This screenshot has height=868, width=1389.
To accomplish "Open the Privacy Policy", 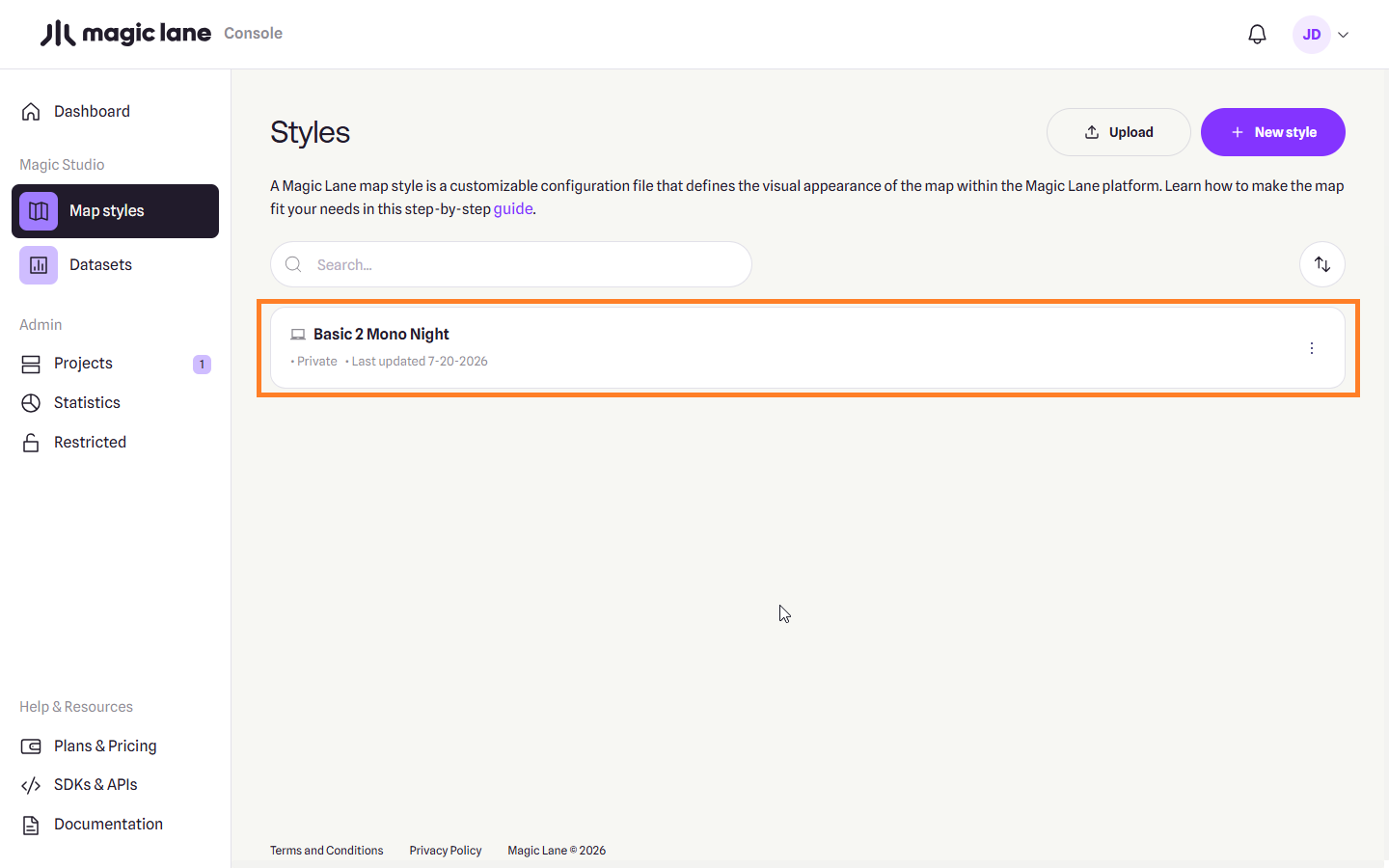I will 446,851.
